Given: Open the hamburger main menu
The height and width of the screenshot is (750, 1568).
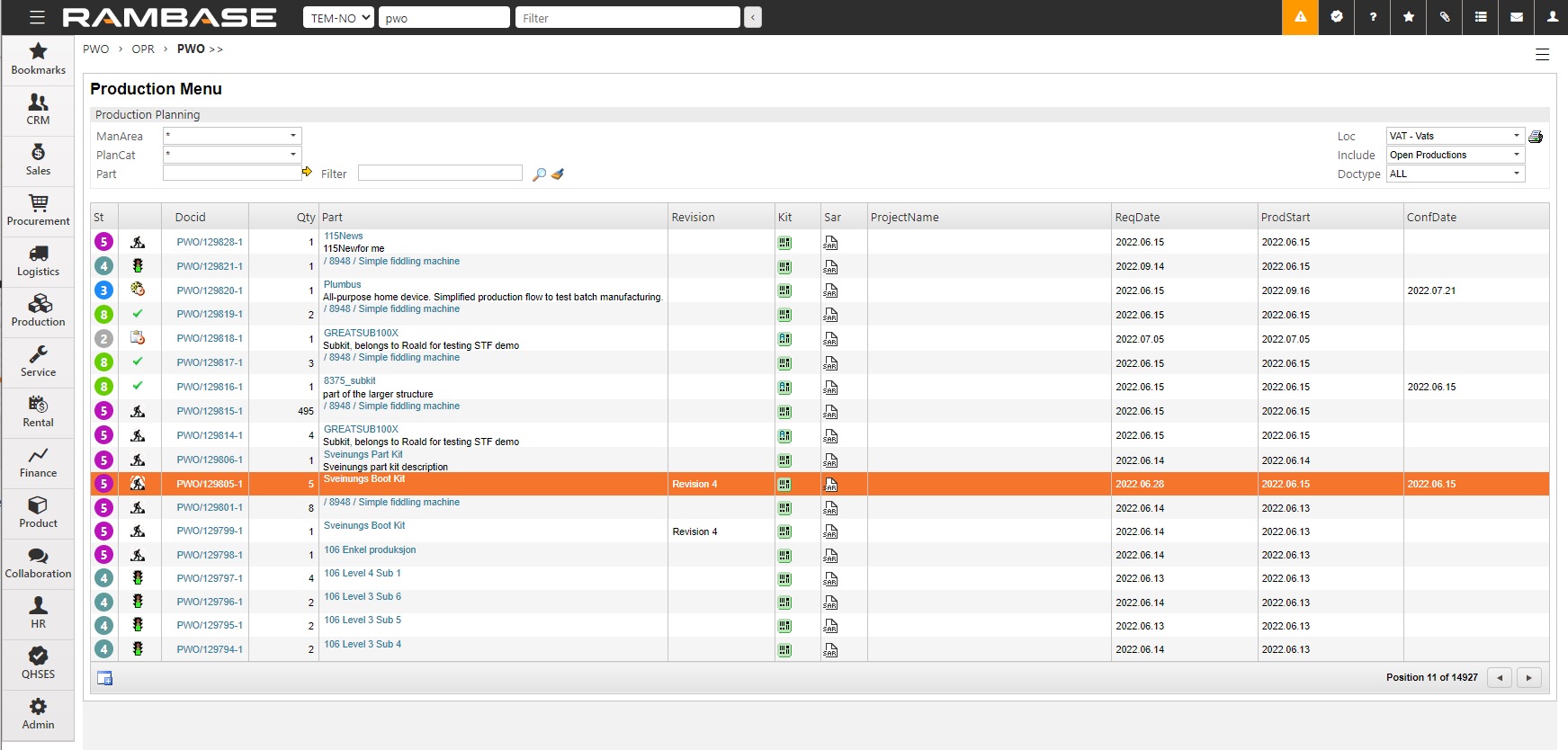Looking at the screenshot, I should point(37,17).
